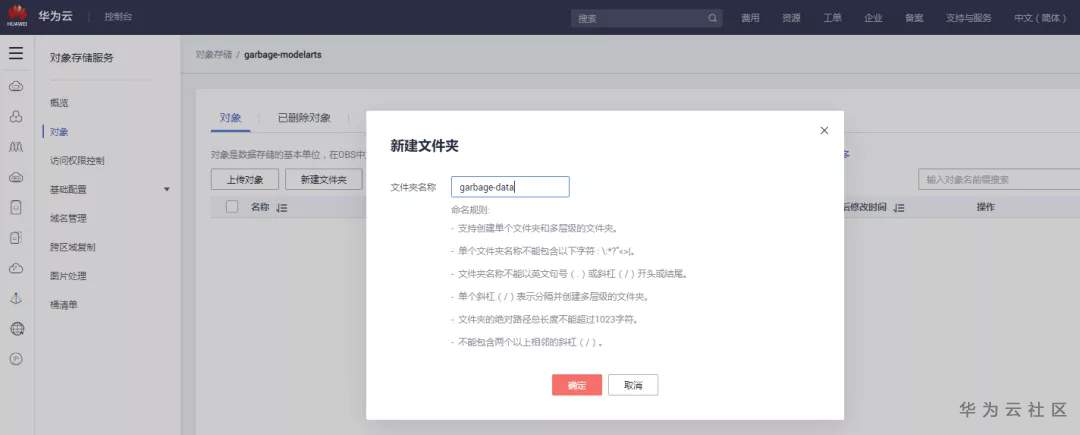Open the 备案 menu in the top bar
The image size is (1080, 435).
tap(914, 19)
